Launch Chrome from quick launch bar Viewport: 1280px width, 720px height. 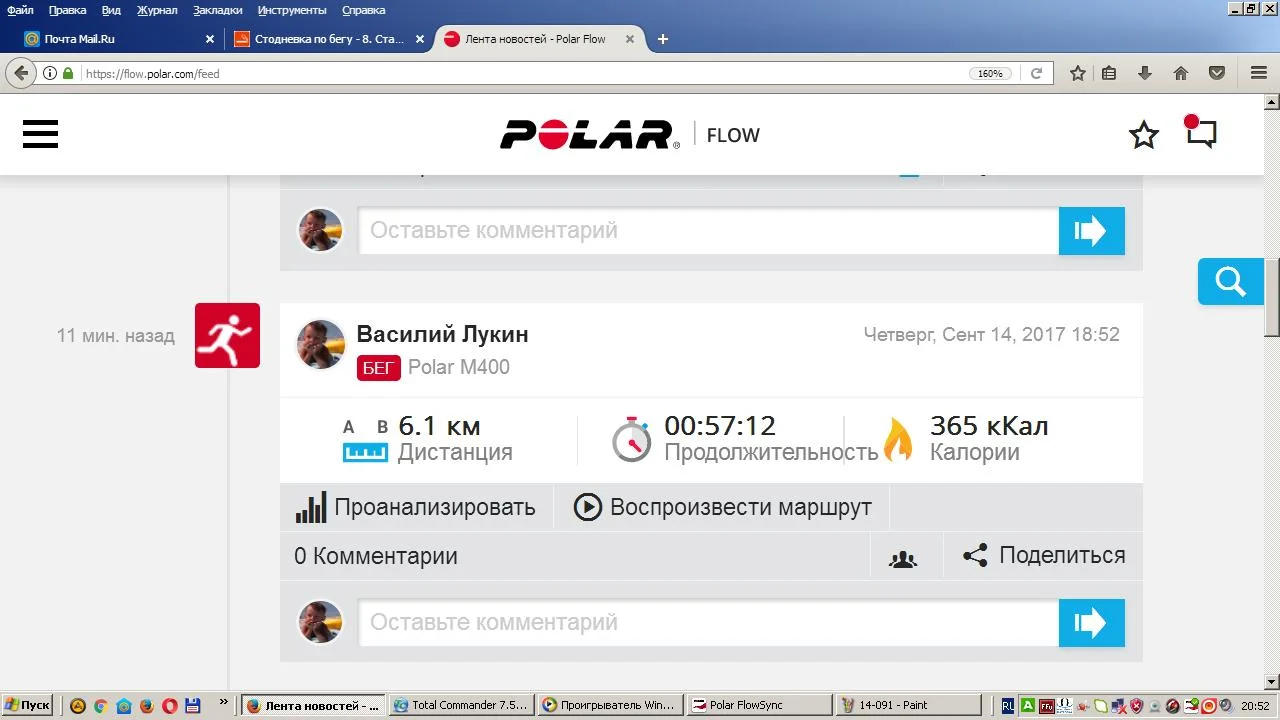coord(100,705)
